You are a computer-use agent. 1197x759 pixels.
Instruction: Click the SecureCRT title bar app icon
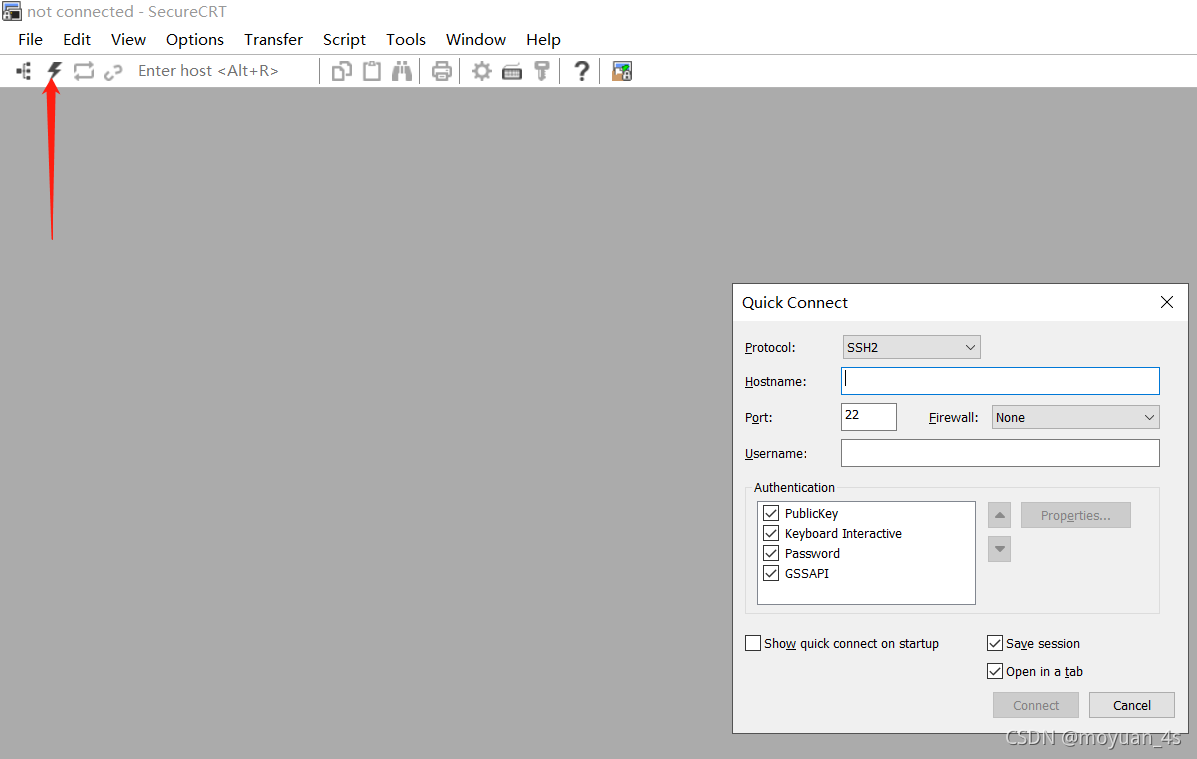(11, 11)
